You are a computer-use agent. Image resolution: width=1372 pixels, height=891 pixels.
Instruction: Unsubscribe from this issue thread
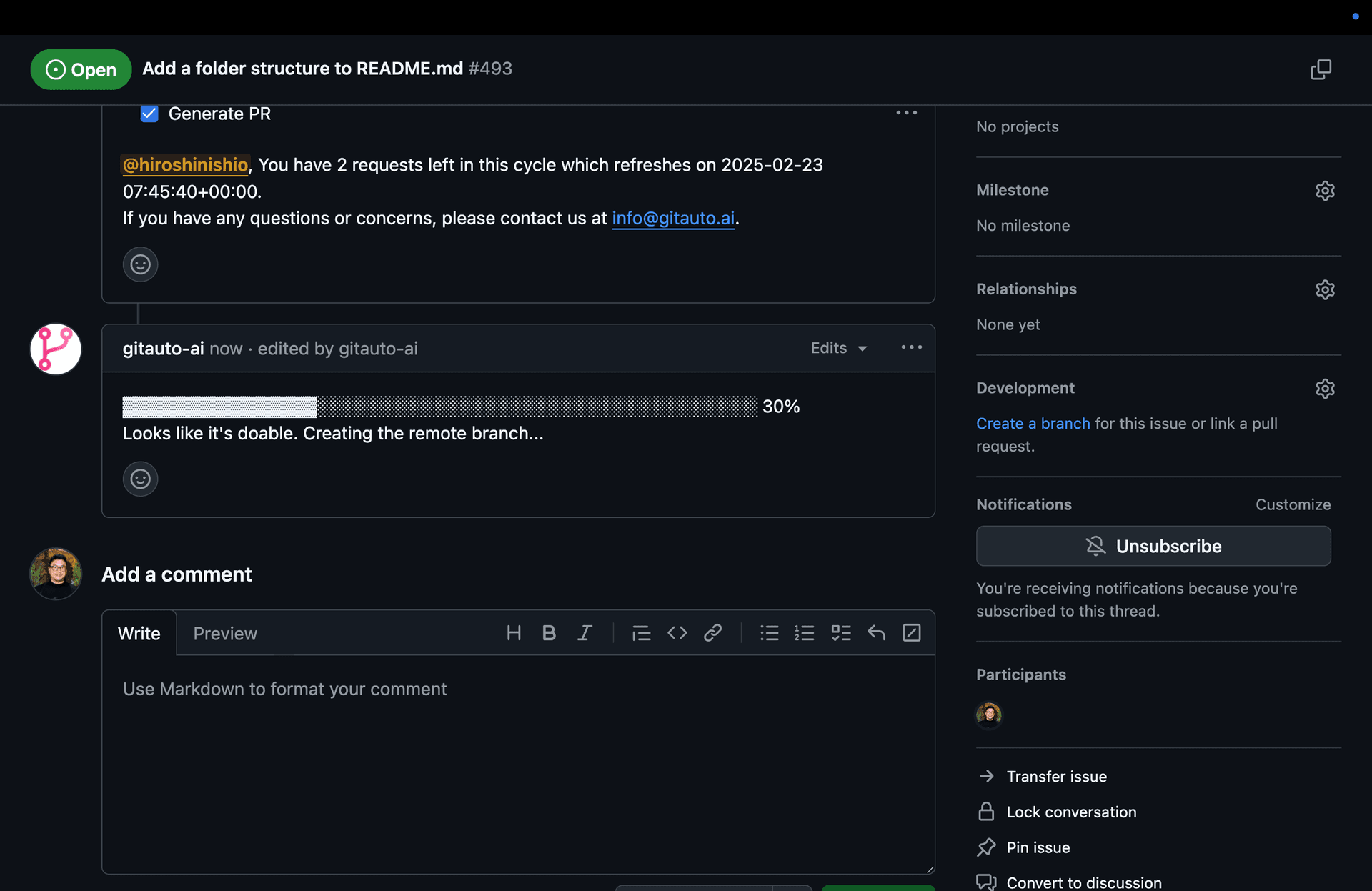coord(1153,546)
